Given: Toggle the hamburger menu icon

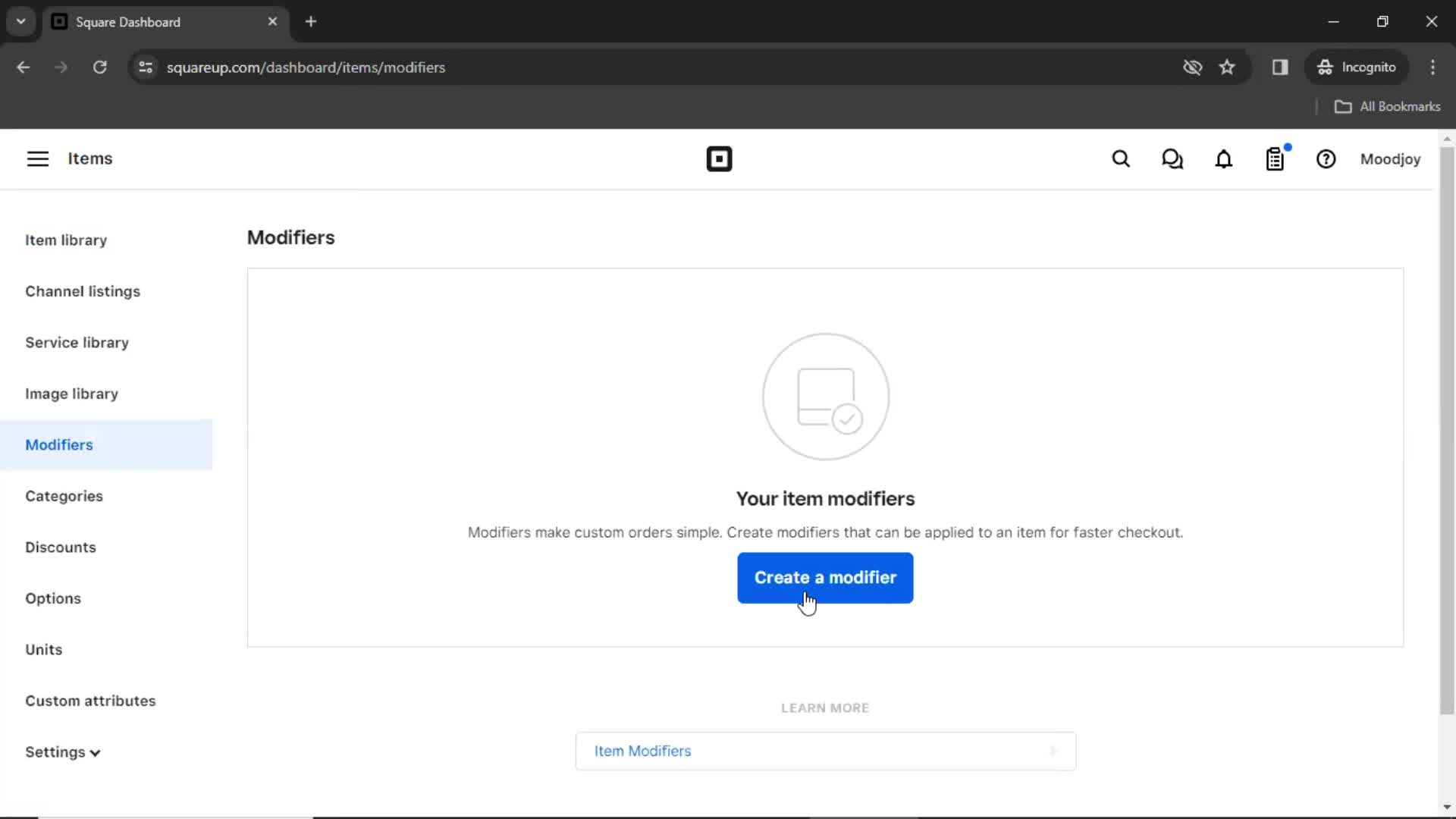Looking at the screenshot, I should tap(37, 158).
